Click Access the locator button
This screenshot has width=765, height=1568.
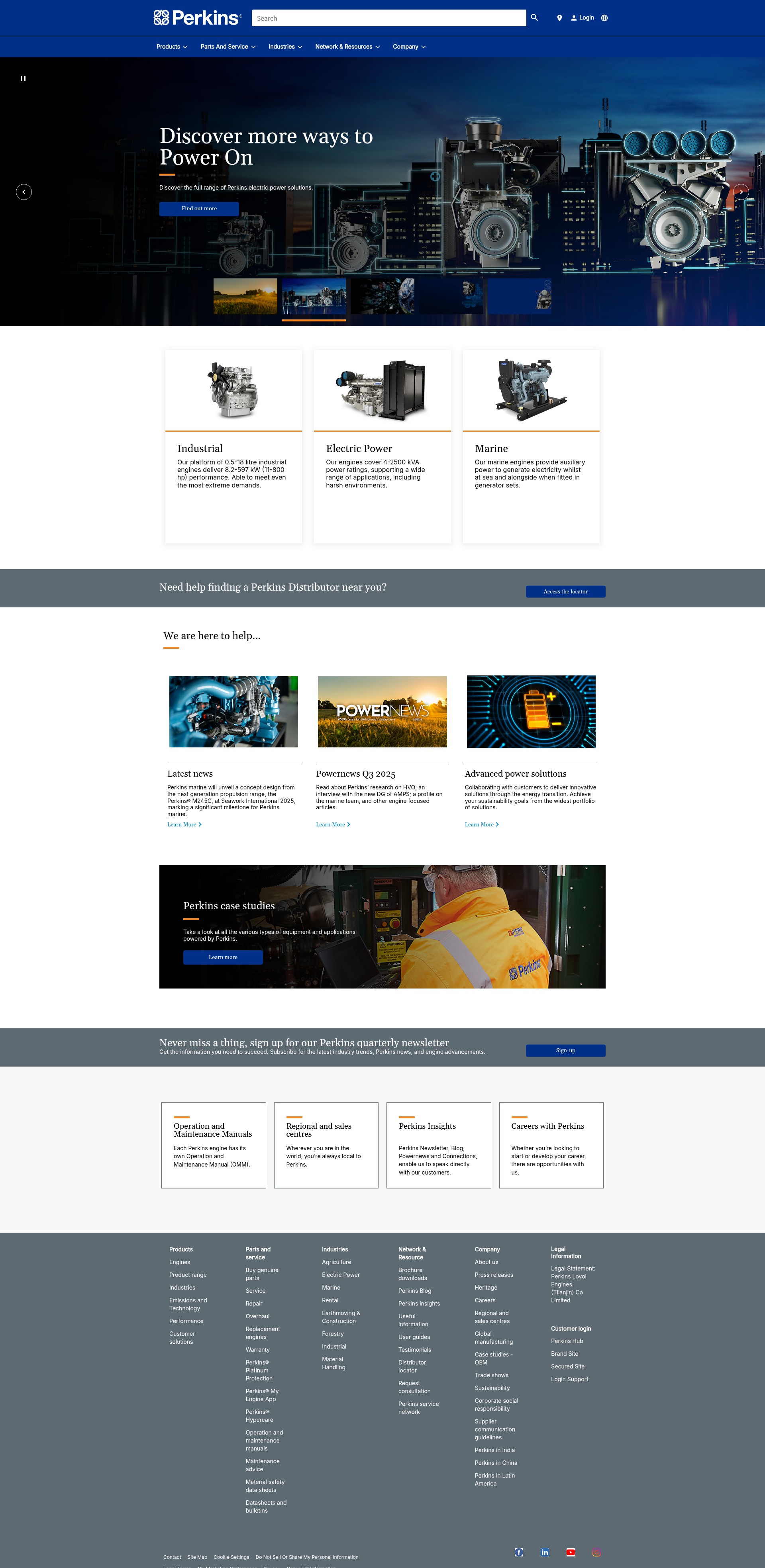[x=565, y=592]
